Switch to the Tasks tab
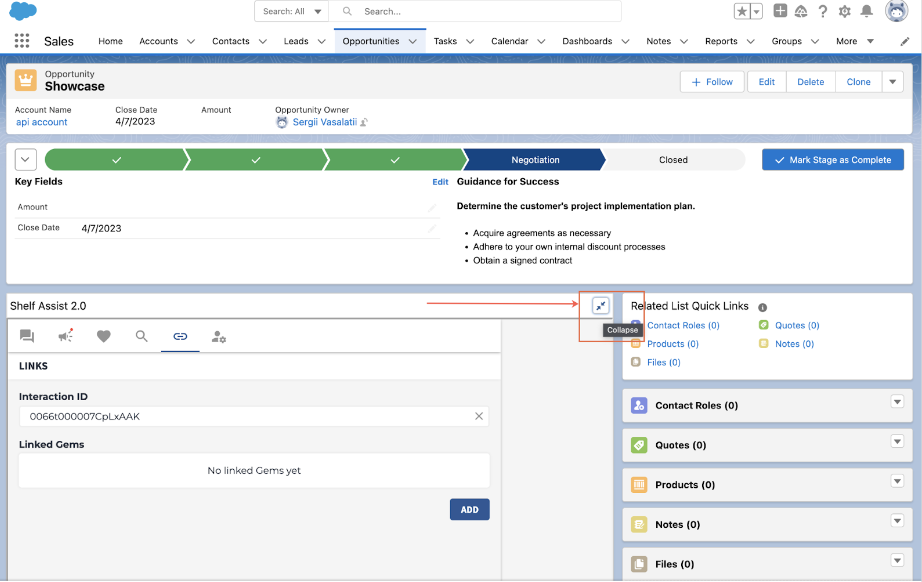The height and width of the screenshot is (582, 922). pos(445,41)
